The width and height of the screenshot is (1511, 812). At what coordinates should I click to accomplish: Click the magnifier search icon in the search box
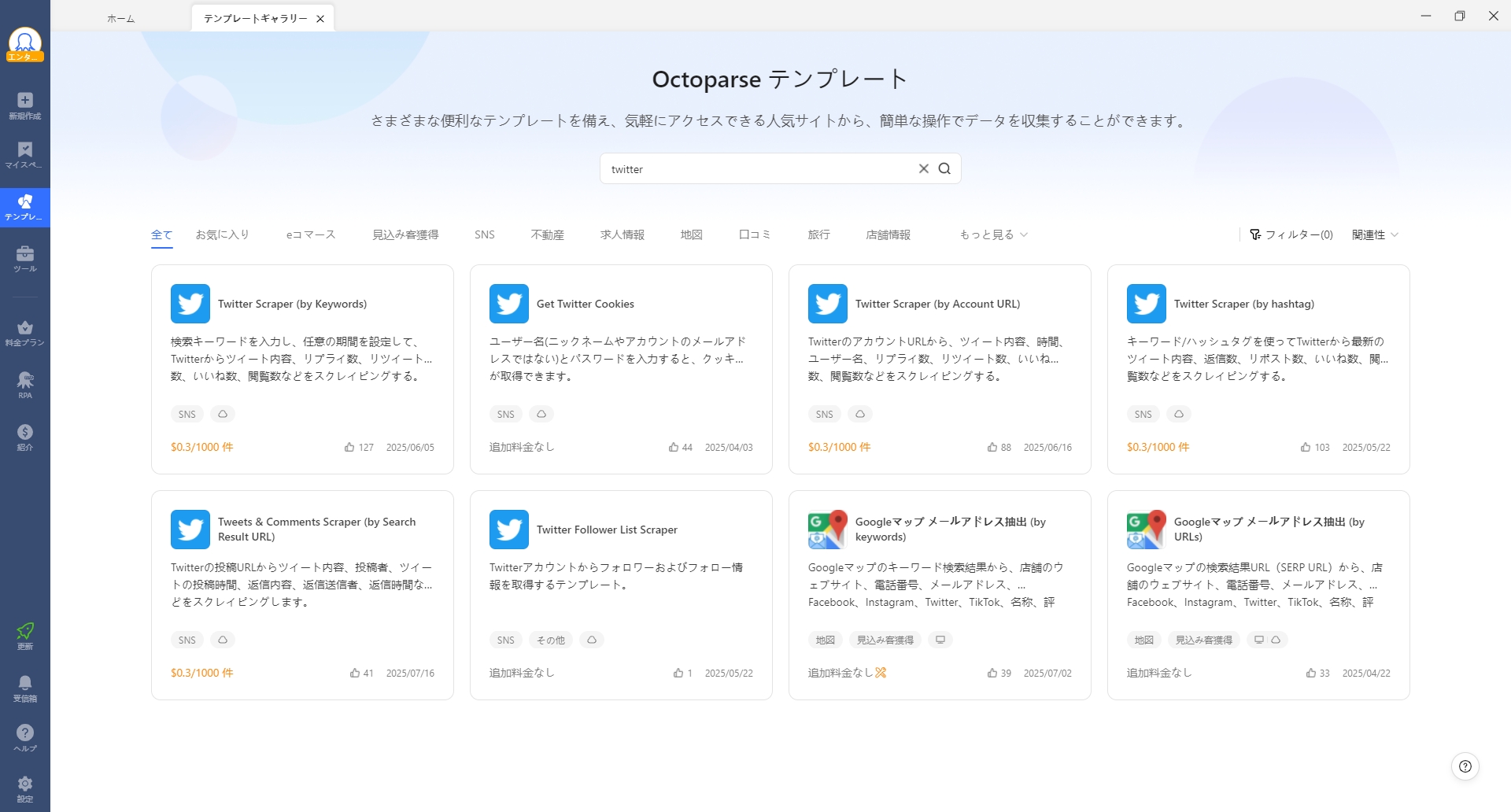click(x=944, y=168)
